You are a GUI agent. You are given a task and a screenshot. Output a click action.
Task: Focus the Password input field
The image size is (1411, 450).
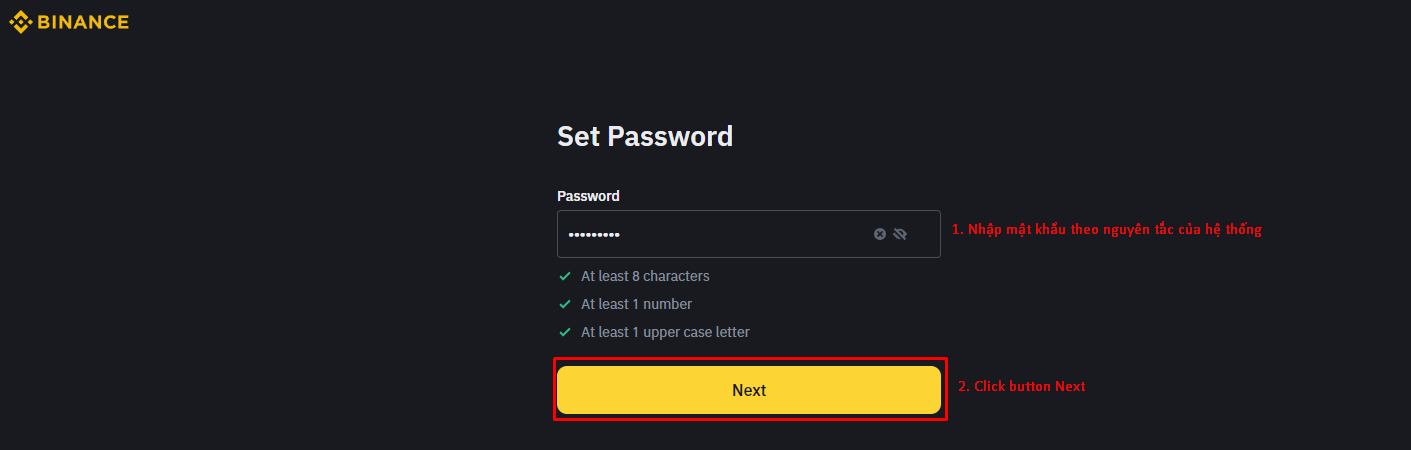tap(748, 234)
